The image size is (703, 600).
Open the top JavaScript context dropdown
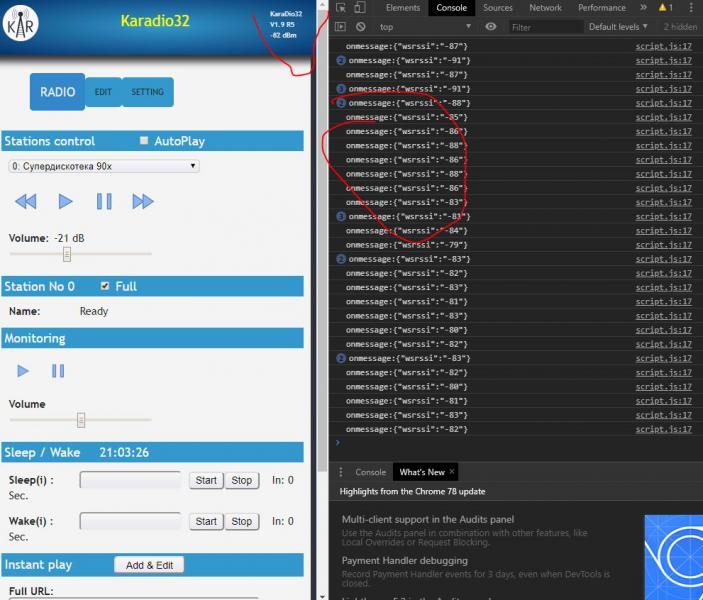[x=425, y=27]
